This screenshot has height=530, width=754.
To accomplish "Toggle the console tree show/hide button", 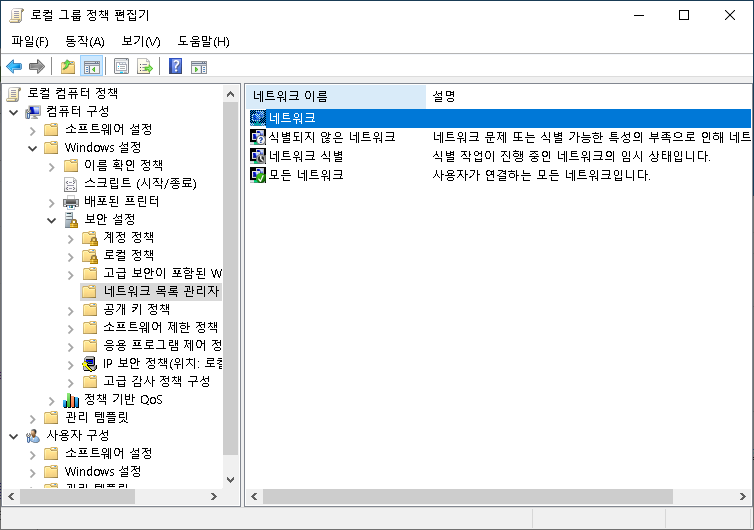I will coord(91,66).
